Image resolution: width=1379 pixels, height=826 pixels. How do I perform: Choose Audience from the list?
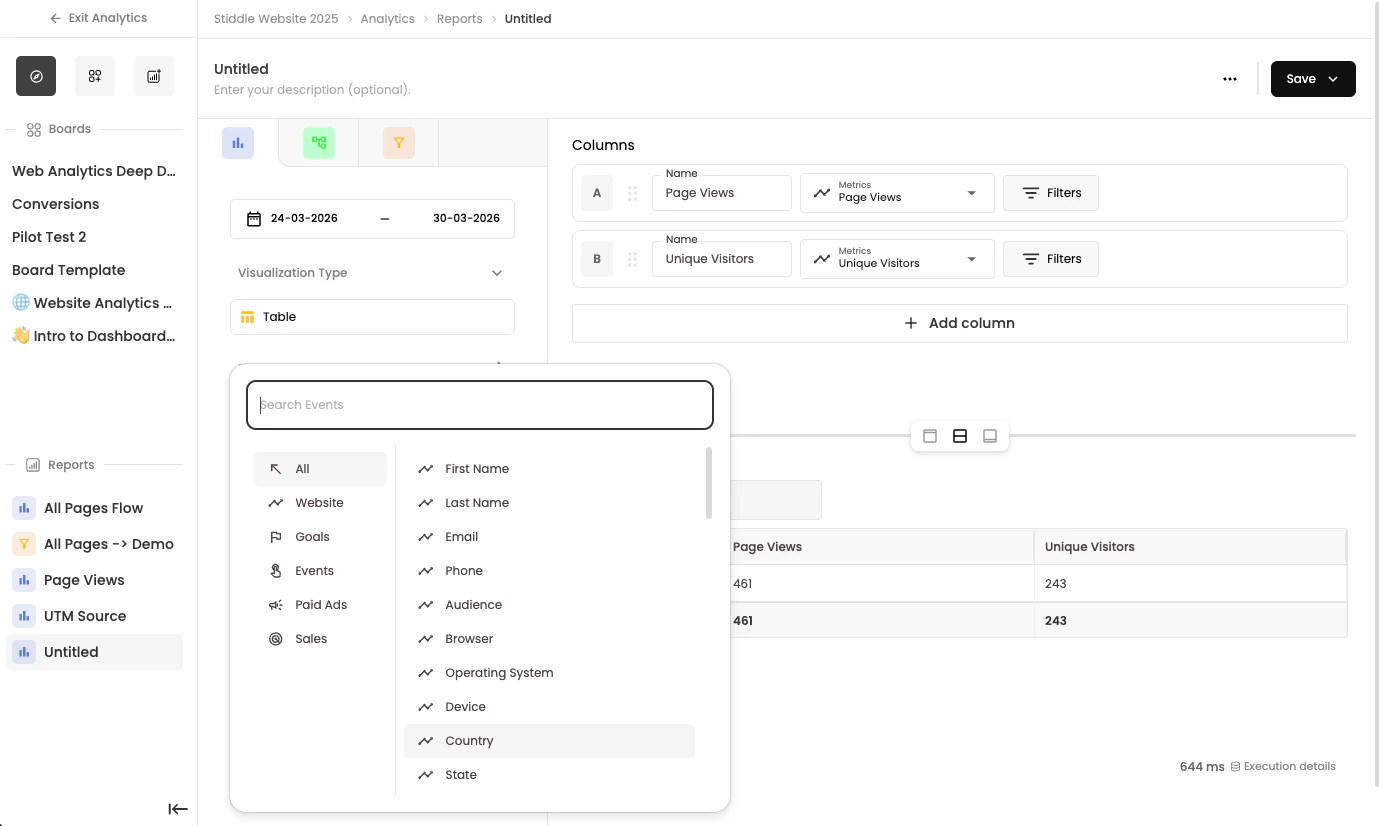point(549,605)
